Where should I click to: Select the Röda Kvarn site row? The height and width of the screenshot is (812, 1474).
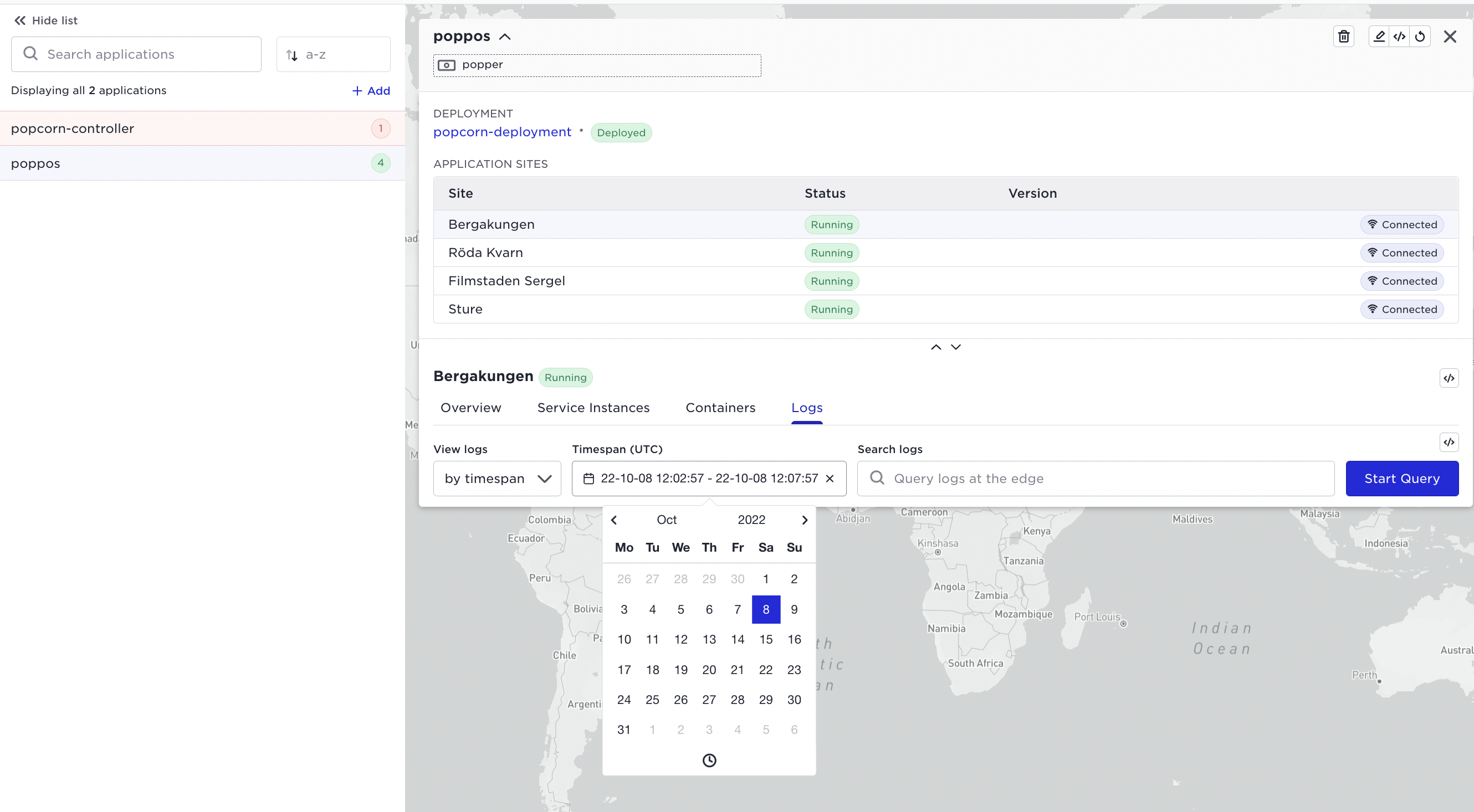coord(945,253)
